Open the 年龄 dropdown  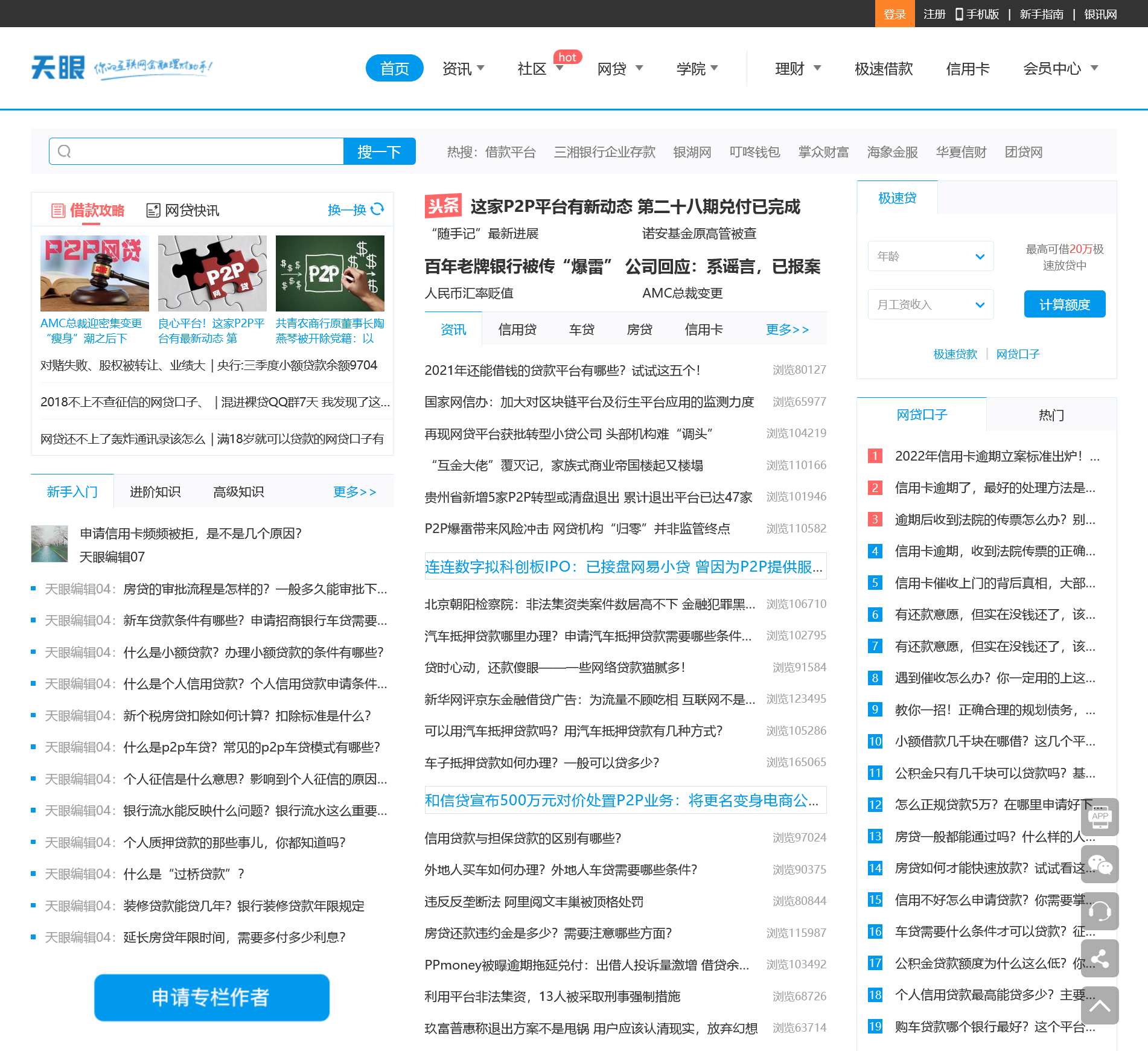931,256
